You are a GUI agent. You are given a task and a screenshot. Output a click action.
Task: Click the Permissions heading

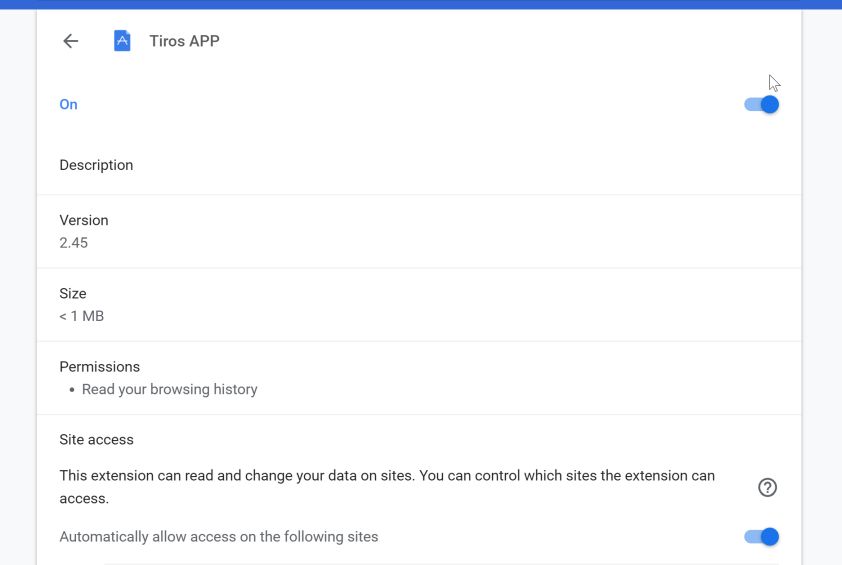coord(100,367)
